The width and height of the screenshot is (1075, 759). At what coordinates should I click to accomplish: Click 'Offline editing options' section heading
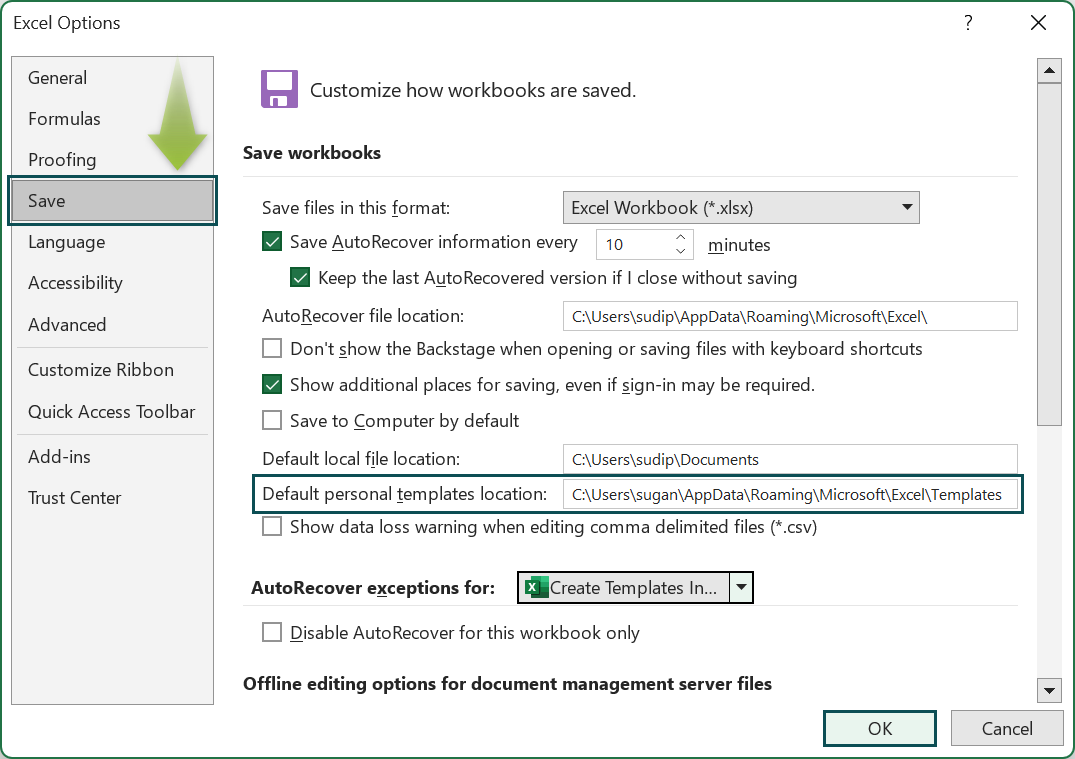point(507,684)
